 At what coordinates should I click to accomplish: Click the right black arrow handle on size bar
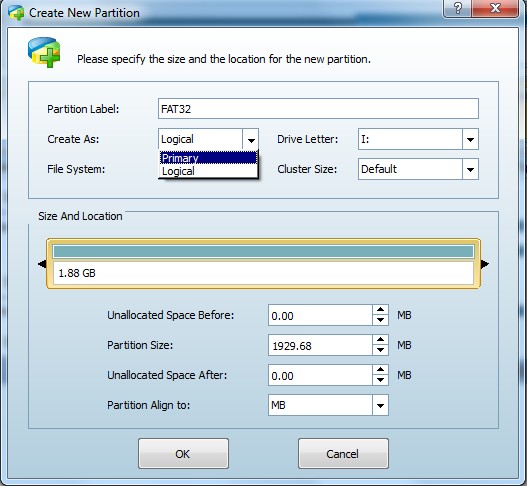485,264
